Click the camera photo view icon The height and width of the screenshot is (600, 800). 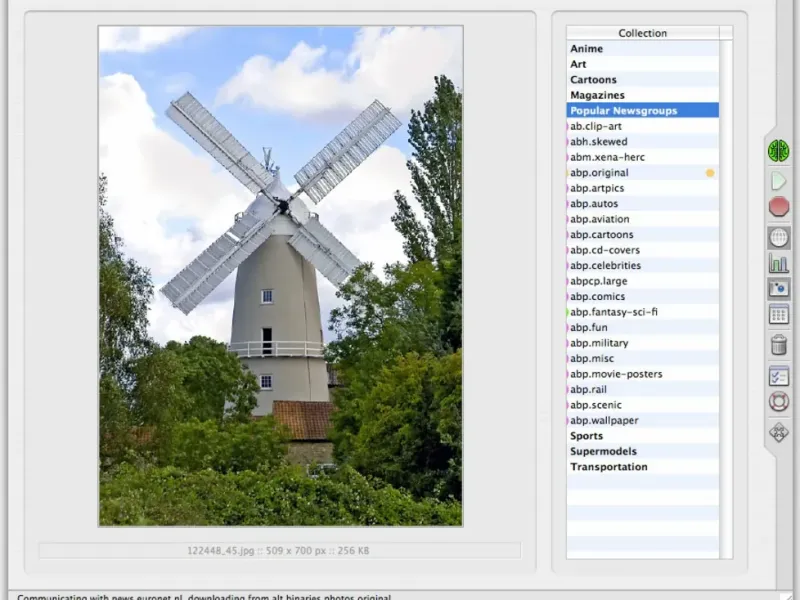[779, 289]
